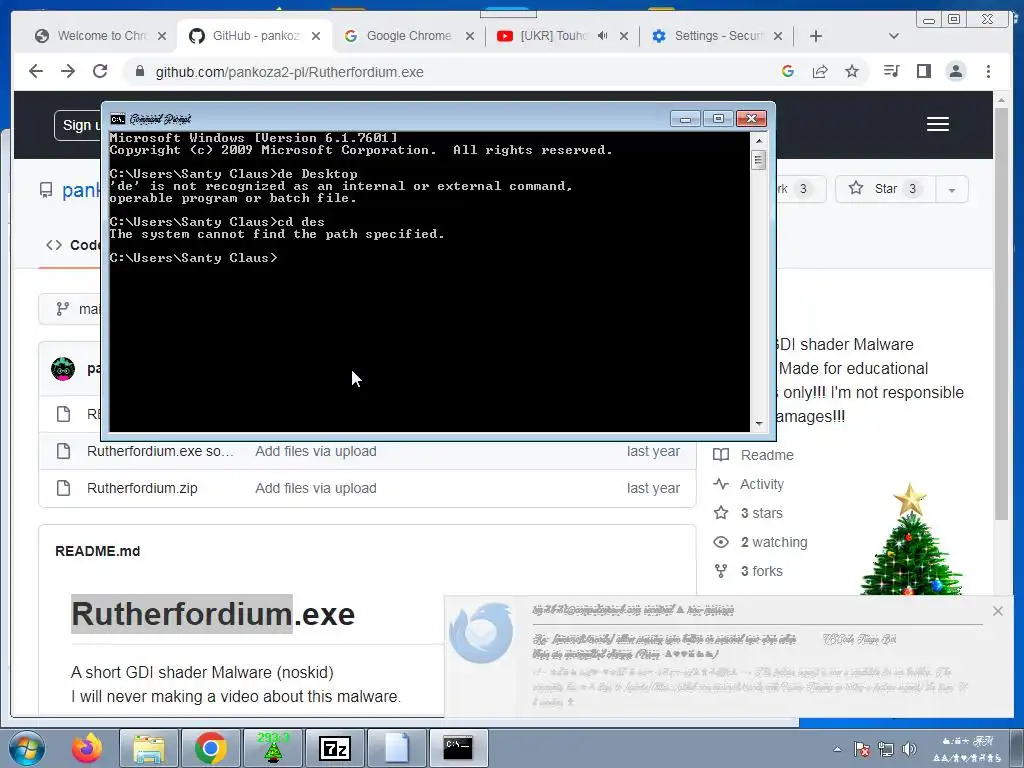Open Chrome profile avatar
Viewport: 1024px width, 768px height.
[x=955, y=71]
